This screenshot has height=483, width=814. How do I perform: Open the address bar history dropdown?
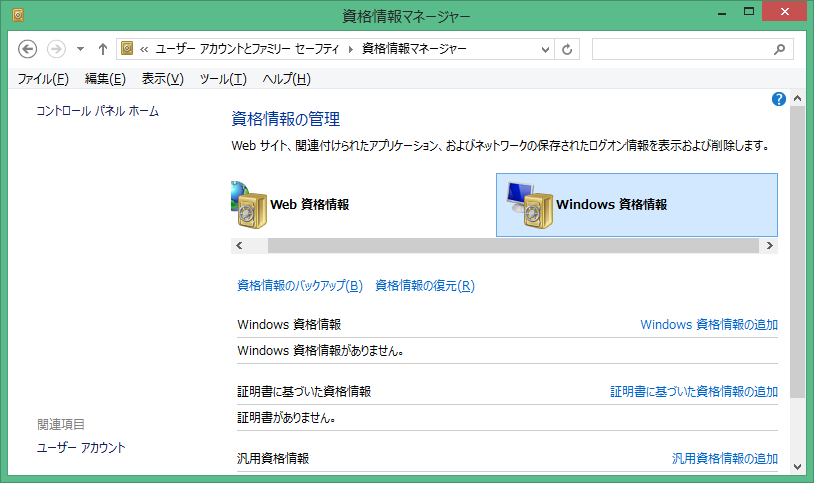[x=545, y=49]
